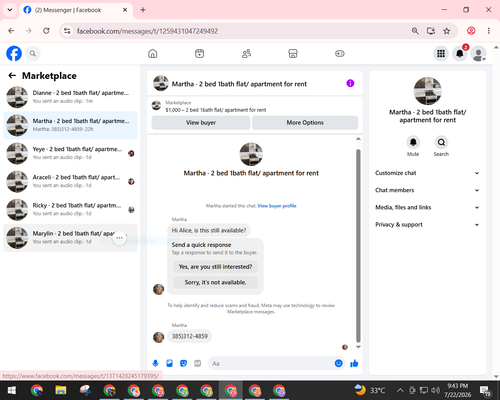Open the Reels icon in top navigation

(199, 53)
